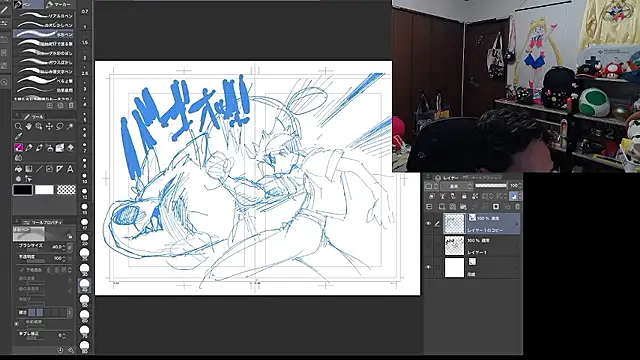Hide the レイヤー1のコピー layer eye
The image size is (640, 360).
coord(428,224)
